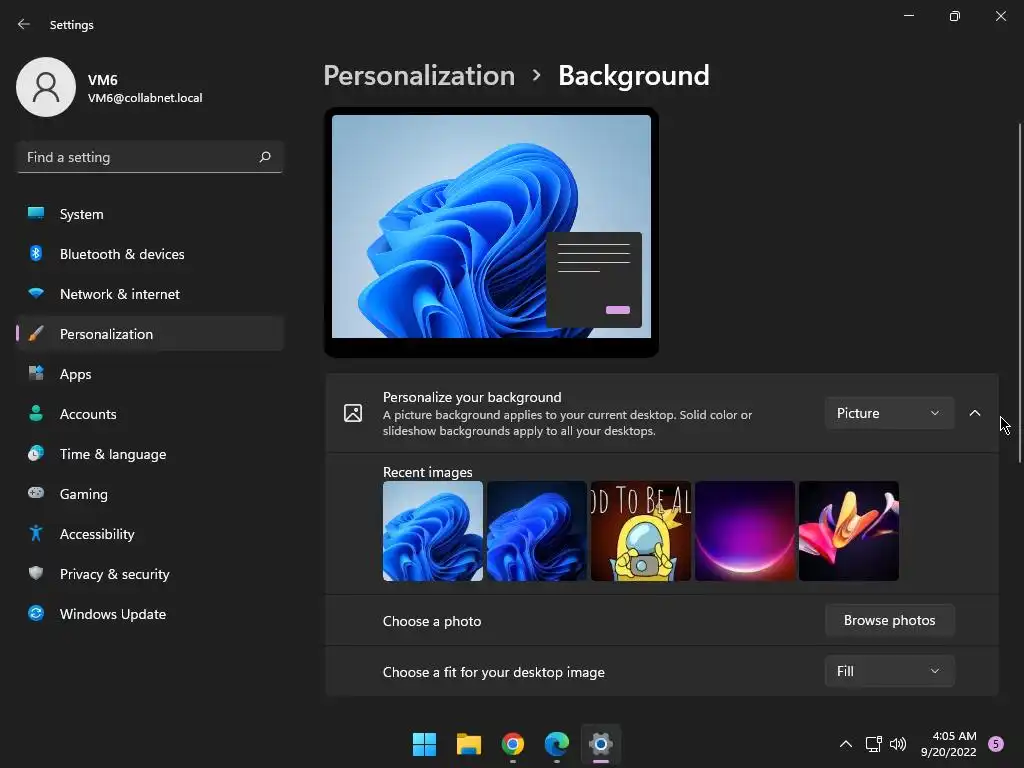Click the Choose a photo label
The width and height of the screenshot is (1024, 768).
point(432,620)
